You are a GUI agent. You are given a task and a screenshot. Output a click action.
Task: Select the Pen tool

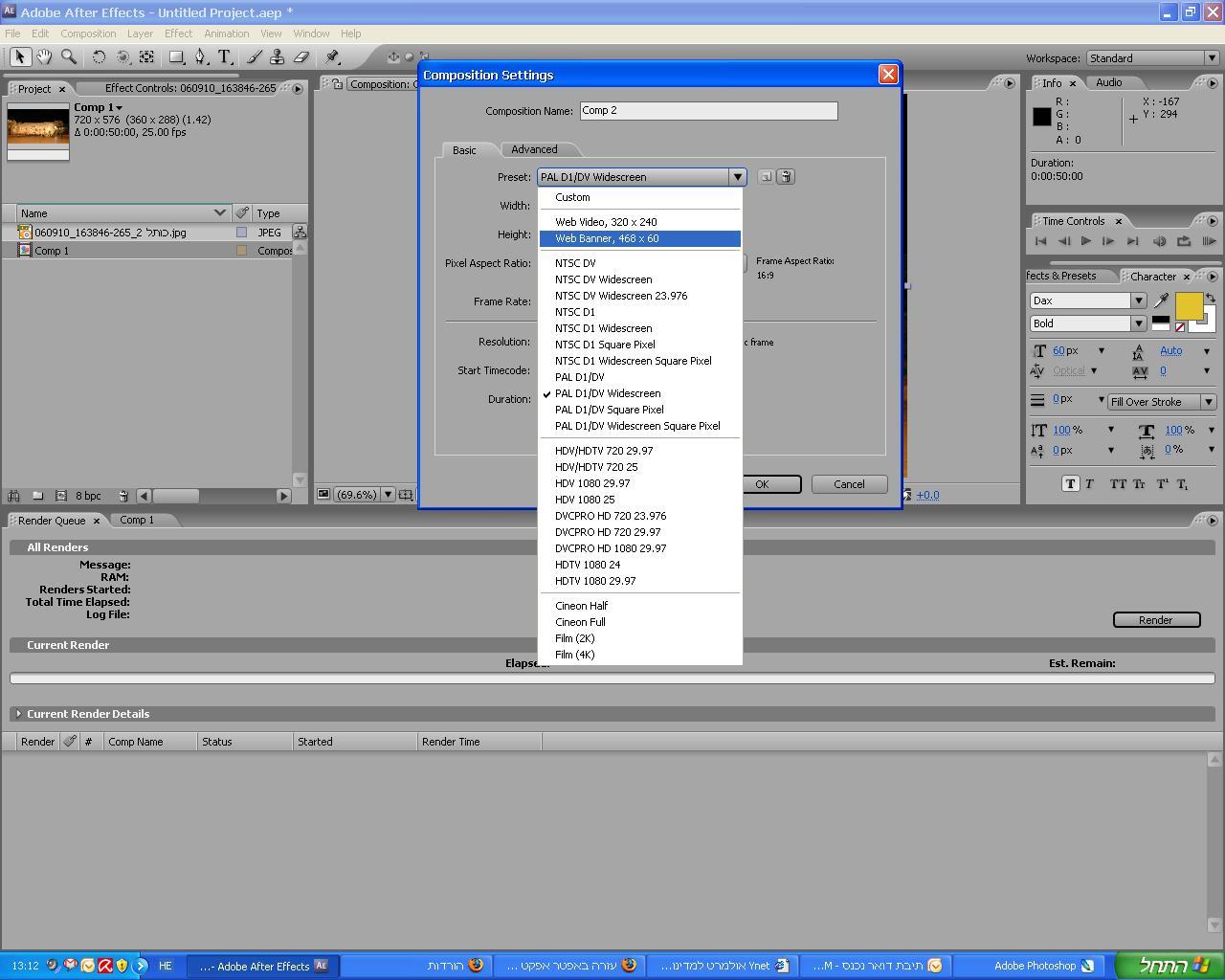click(201, 57)
